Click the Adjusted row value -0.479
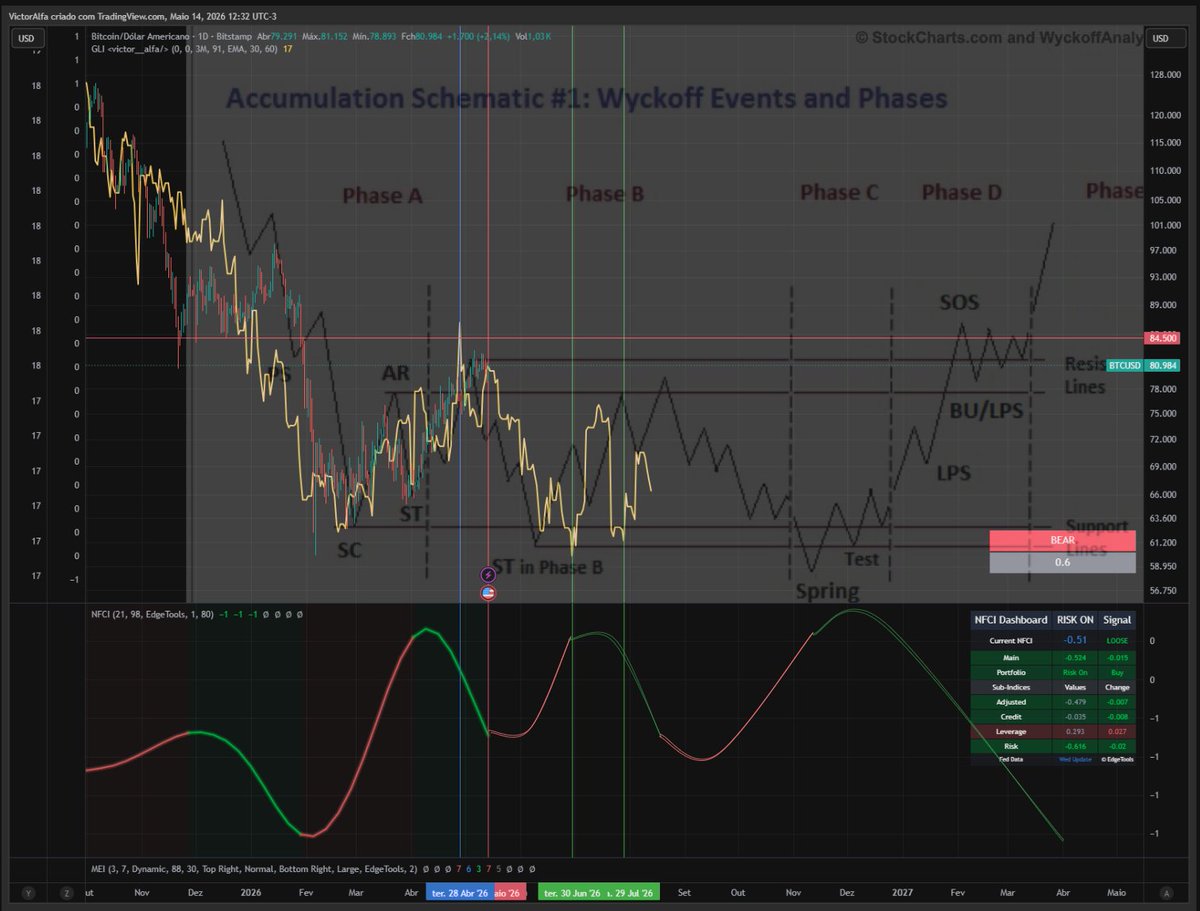1200x911 pixels. (x=1075, y=702)
